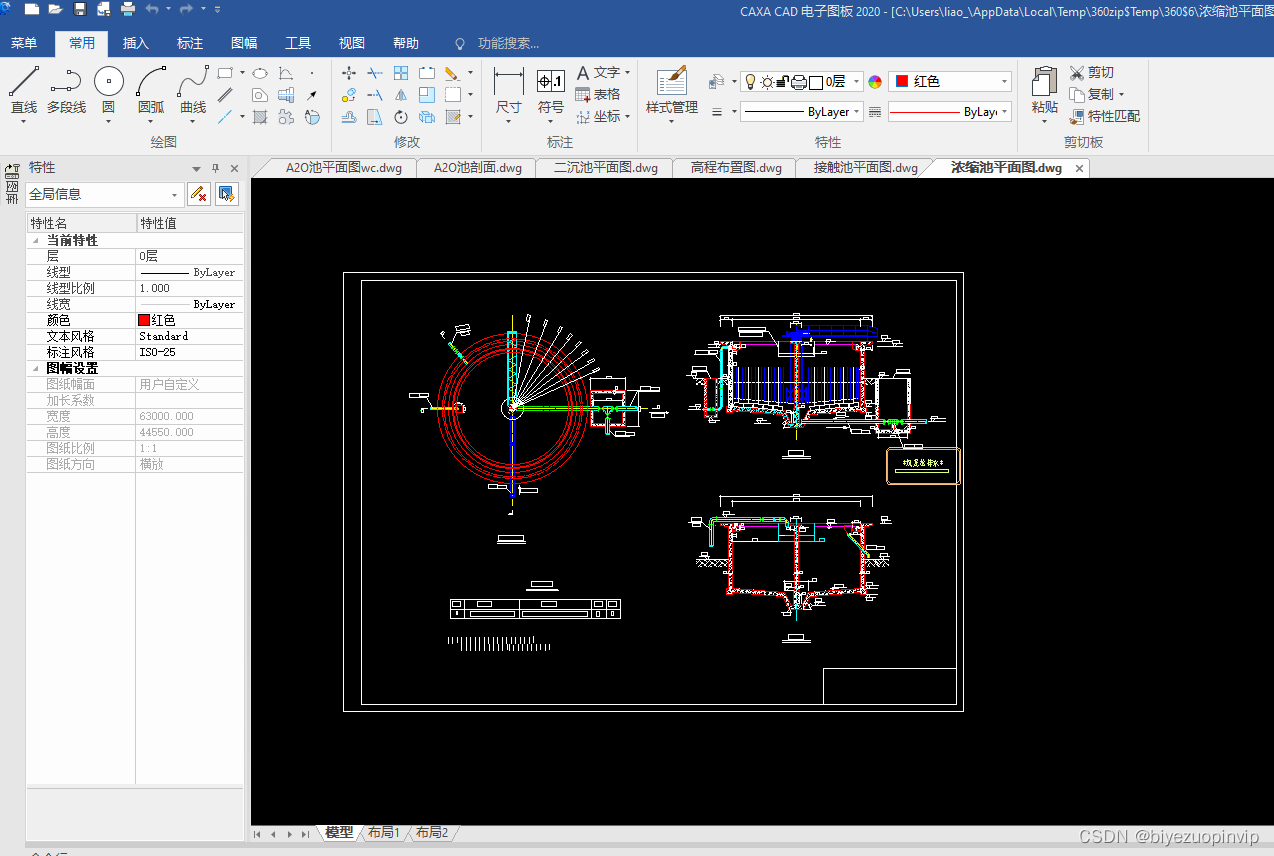The image size is (1274, 856).
Task: Open the 红色 color dropdown
Action: [1005, 82]
